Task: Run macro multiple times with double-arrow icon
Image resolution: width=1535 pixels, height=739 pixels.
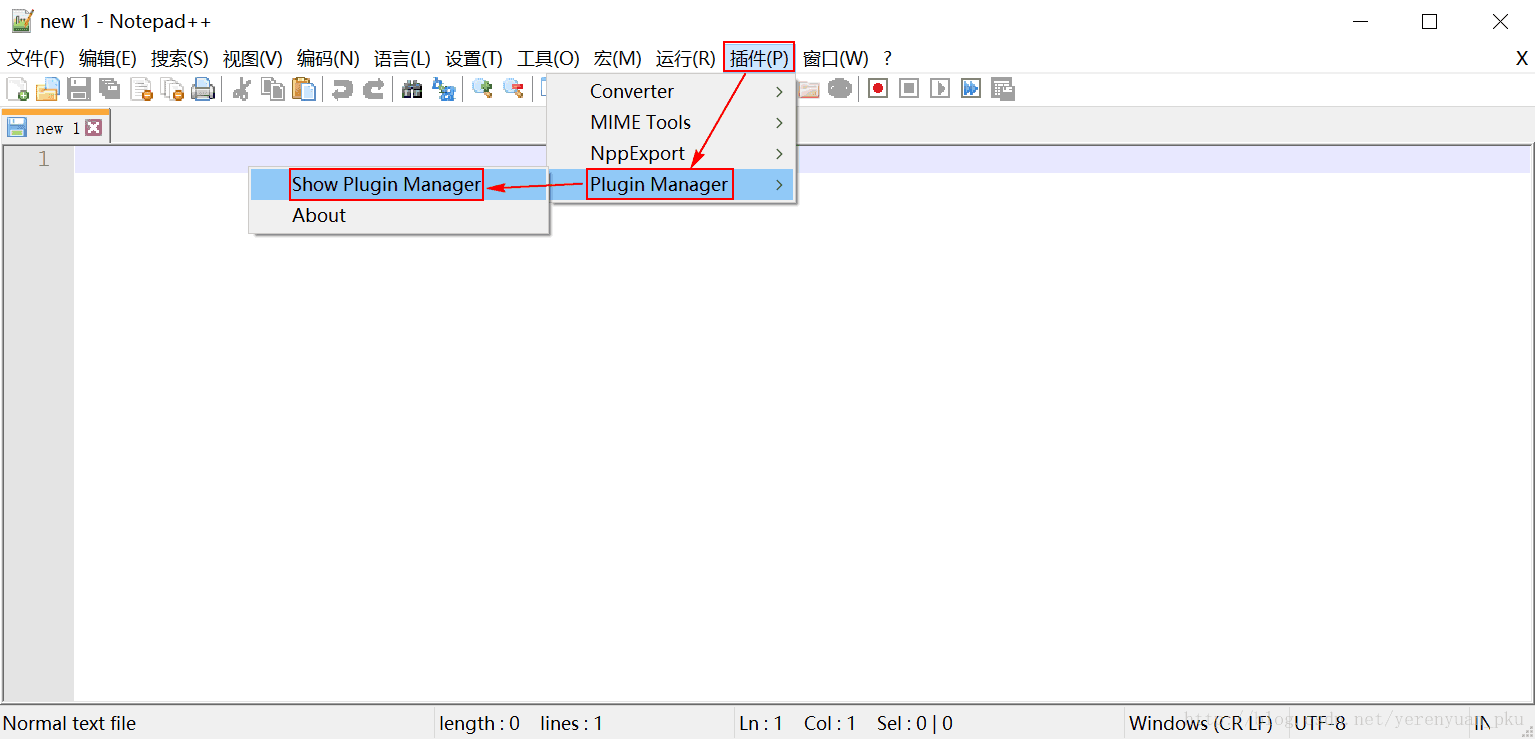Action: click(x=971, y=89)
